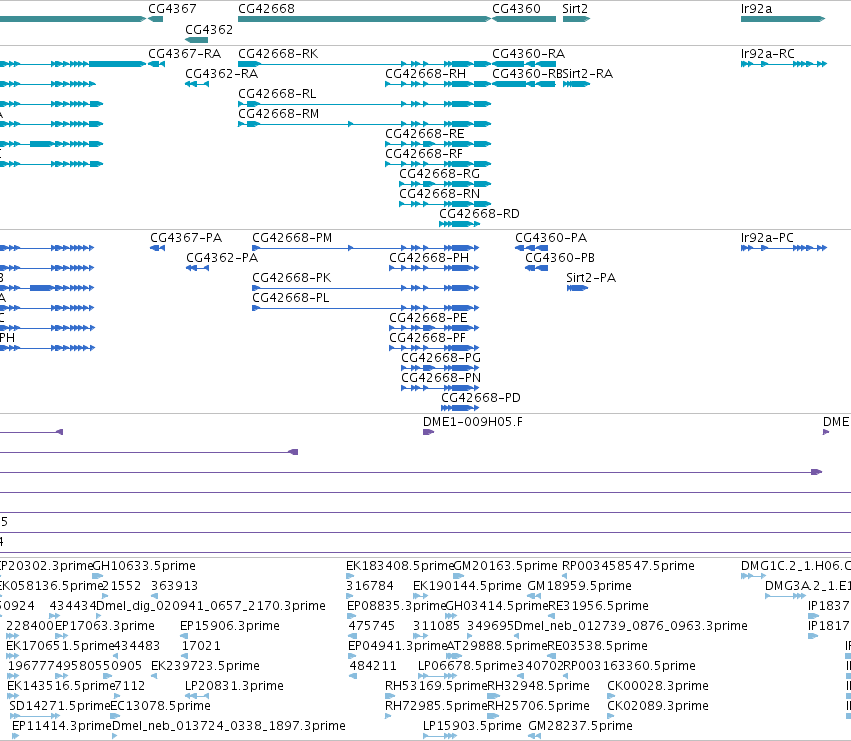851x741 pixels.
Task: Select the CG42668-PL protein label
Action: pos(290,298)
